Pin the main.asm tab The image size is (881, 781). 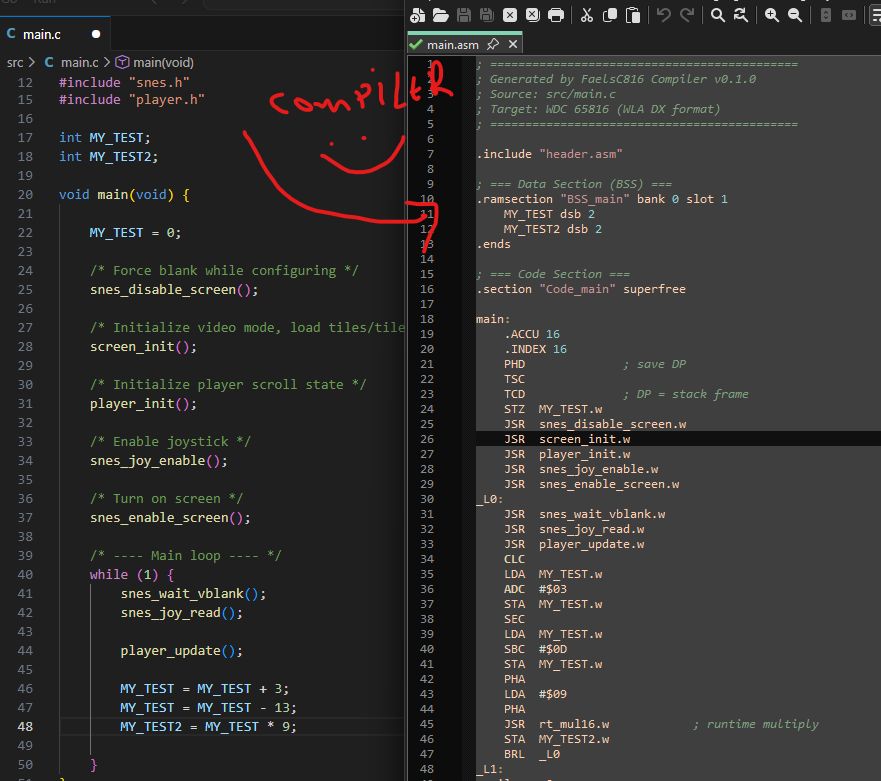coord(493,44)
